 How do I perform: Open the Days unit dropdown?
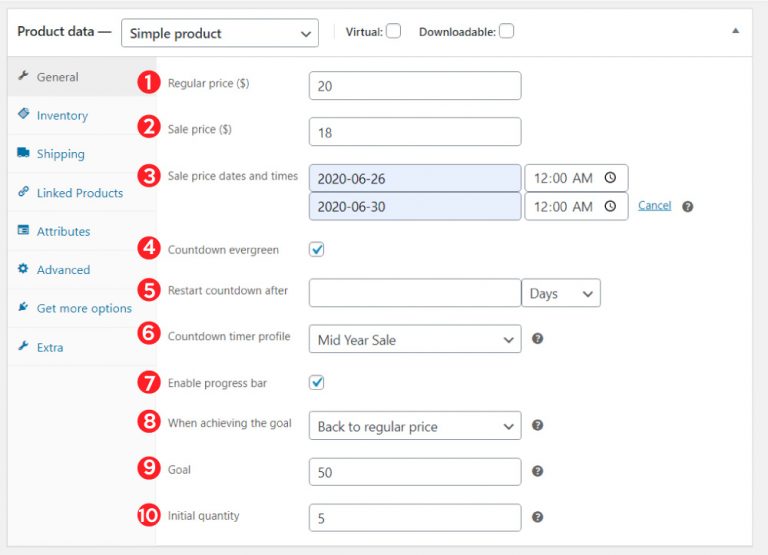coord(561,293)
